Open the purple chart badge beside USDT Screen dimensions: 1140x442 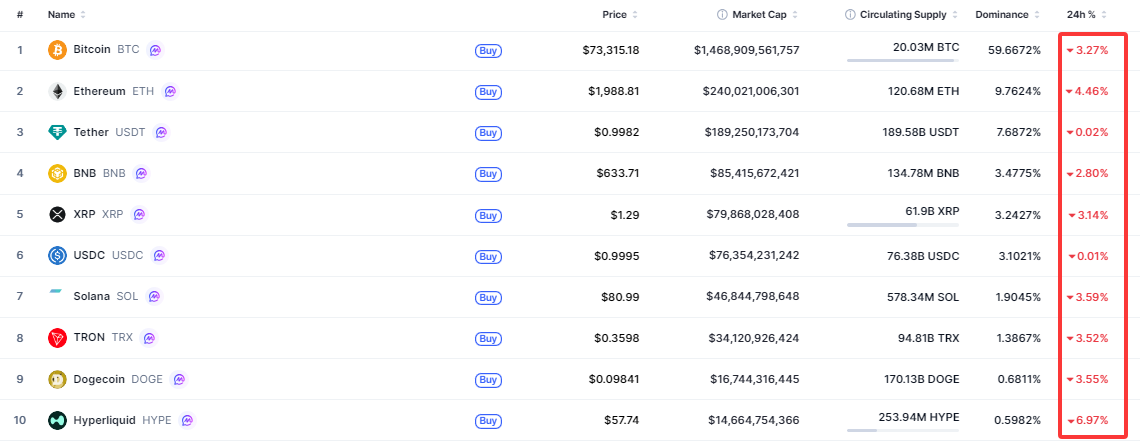click(161, 132)
